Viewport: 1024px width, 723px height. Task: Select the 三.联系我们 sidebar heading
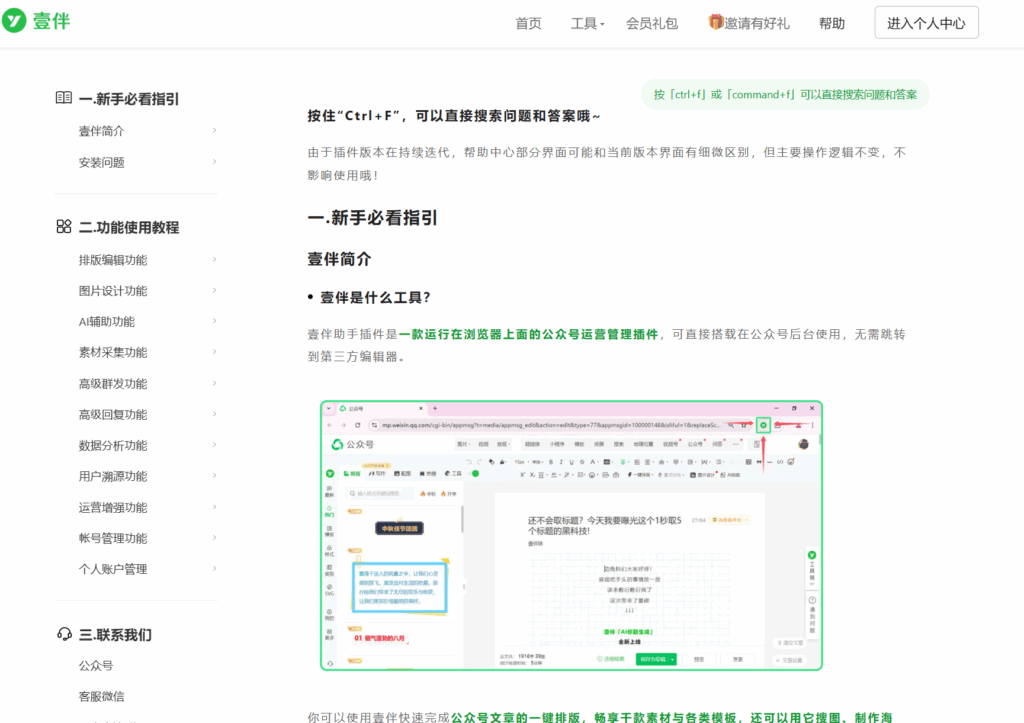115,635
